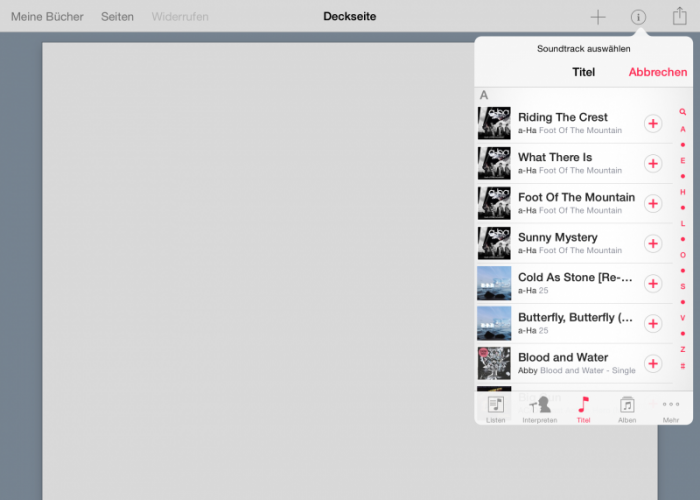
Task: Tap the share icon in toolbar
Action: click(679, 16)
